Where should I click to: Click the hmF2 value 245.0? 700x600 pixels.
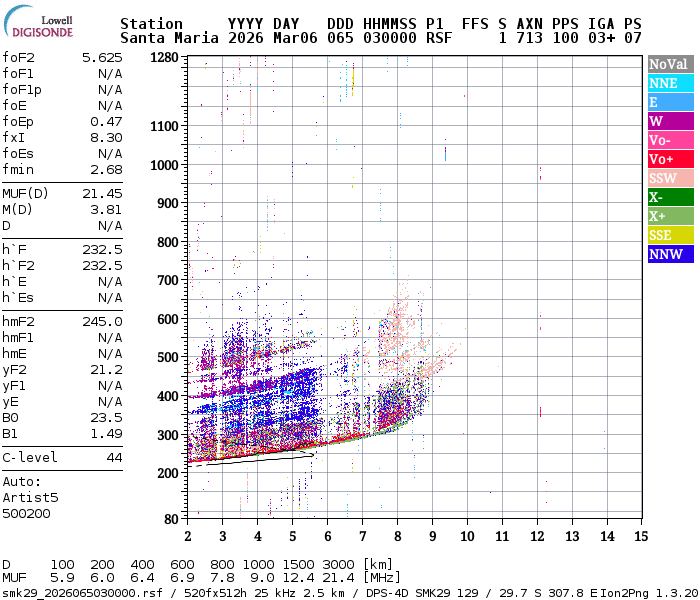[x=102, y=321]
